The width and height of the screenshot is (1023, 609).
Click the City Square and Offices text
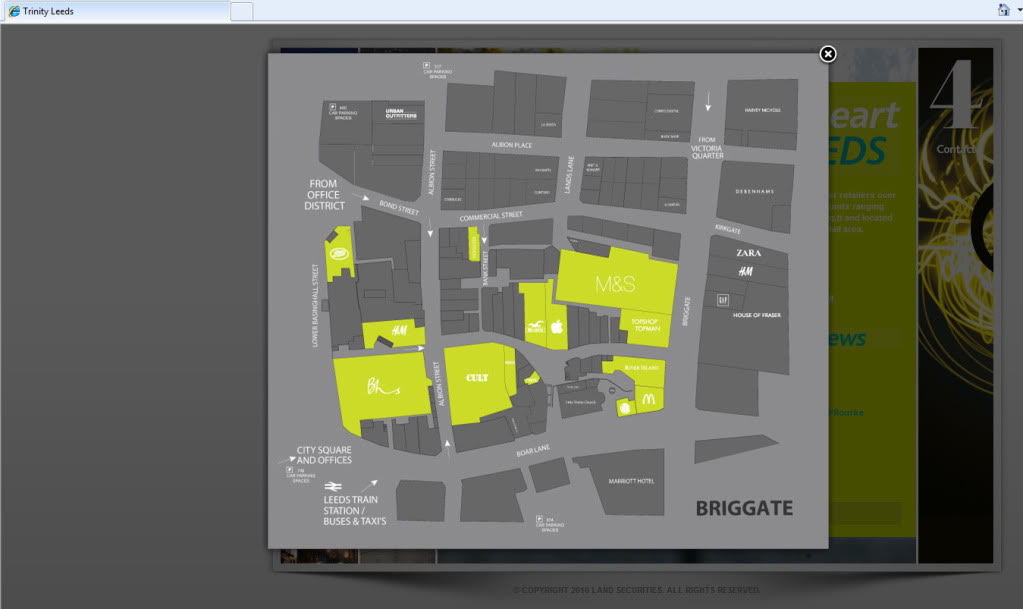(324, 455)
